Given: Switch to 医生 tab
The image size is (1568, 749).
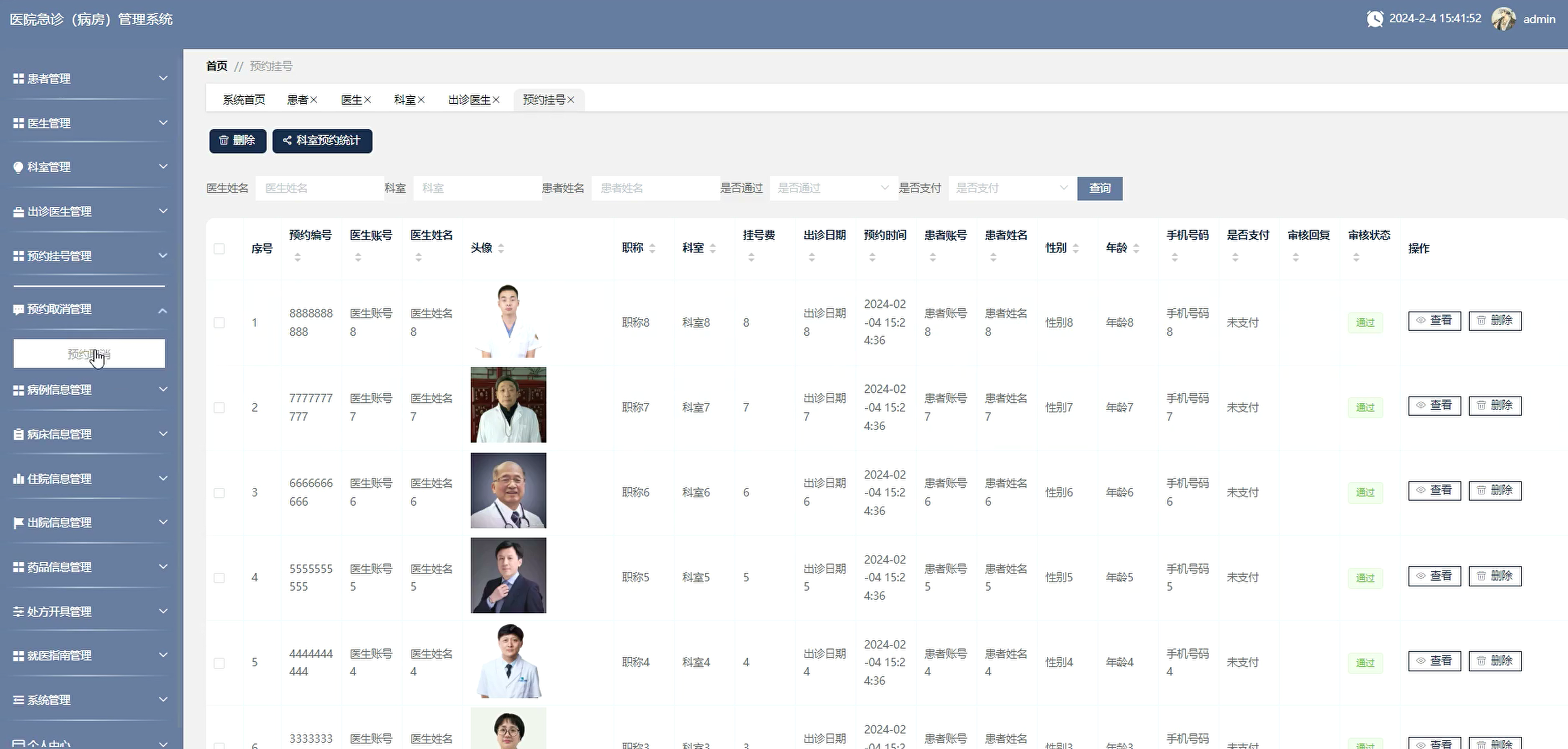Looking at the screenshot, I should (x=351, y=100).
